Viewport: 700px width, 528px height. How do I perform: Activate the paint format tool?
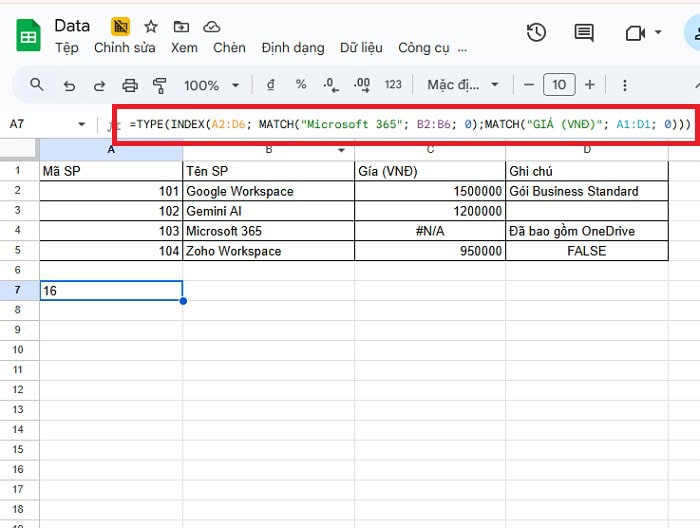click(x=159, y=85)
